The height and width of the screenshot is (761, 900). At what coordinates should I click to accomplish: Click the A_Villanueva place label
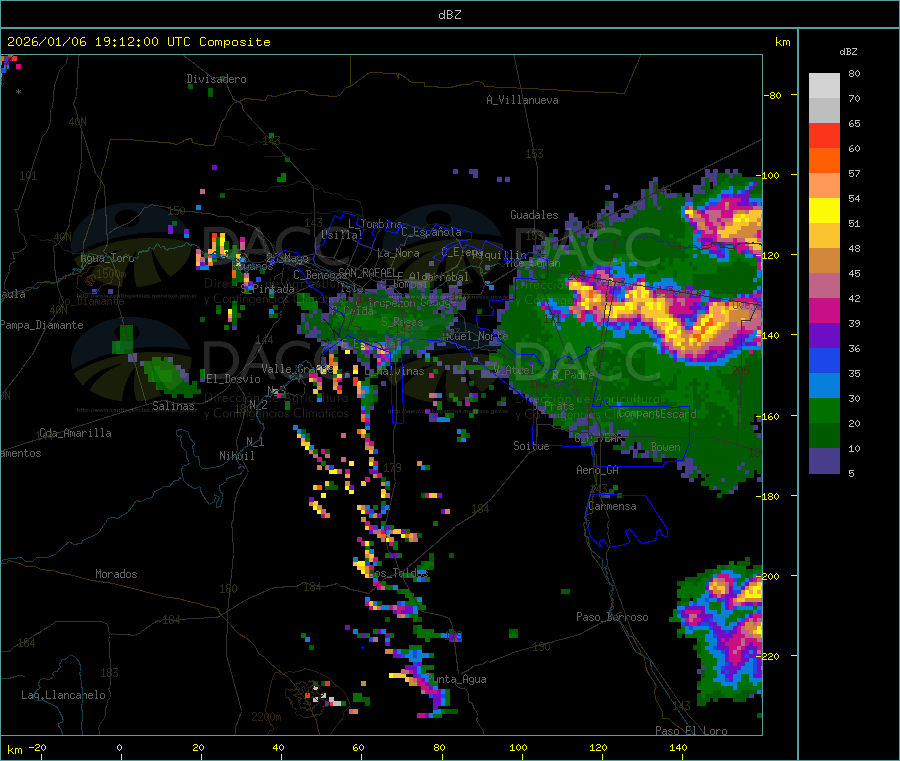pyautogui.click(x=522, y=100)
